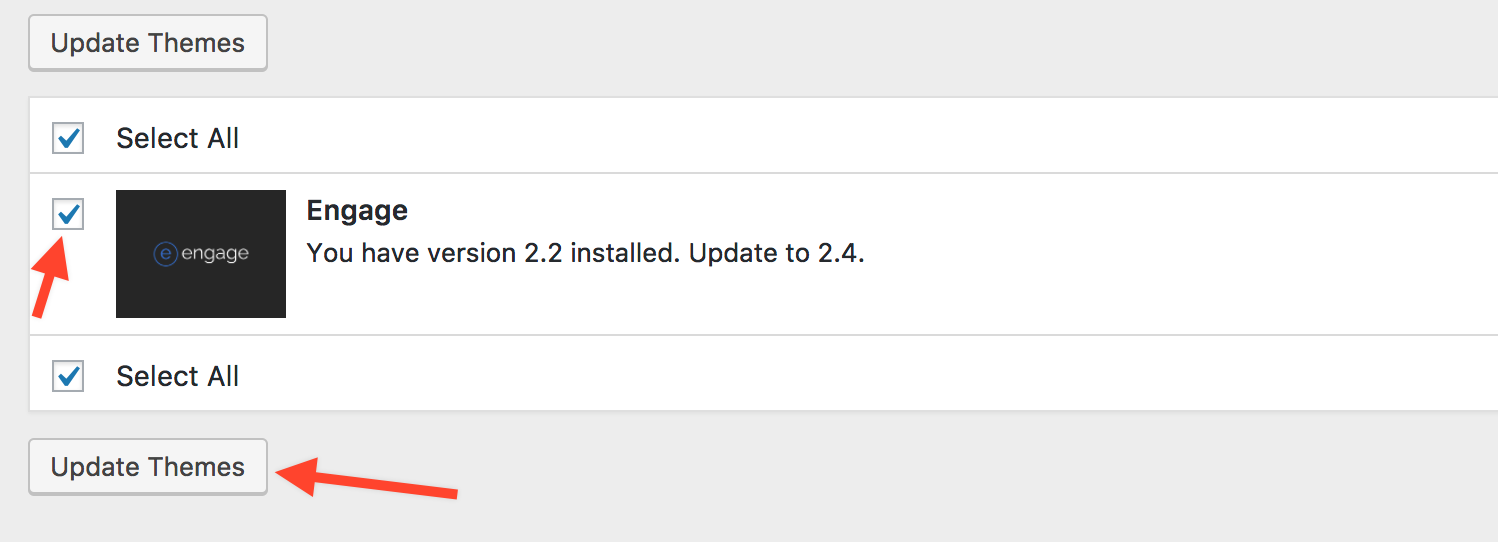This screenshot has width=1498, height=542.
Task: Click the circled 'e' logo icon in Engage thumbnail
Action: [x=165, y=254]
